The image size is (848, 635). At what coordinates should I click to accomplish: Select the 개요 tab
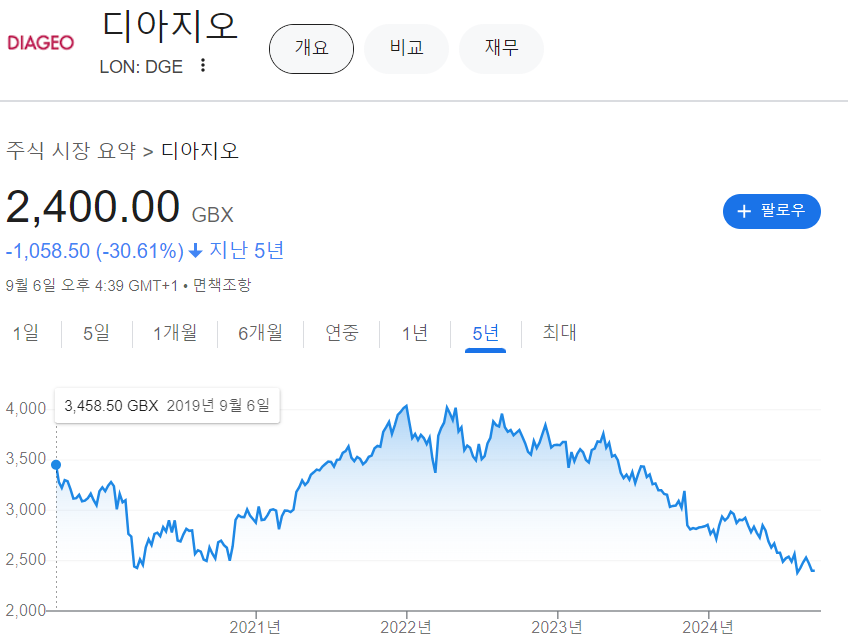312,49
